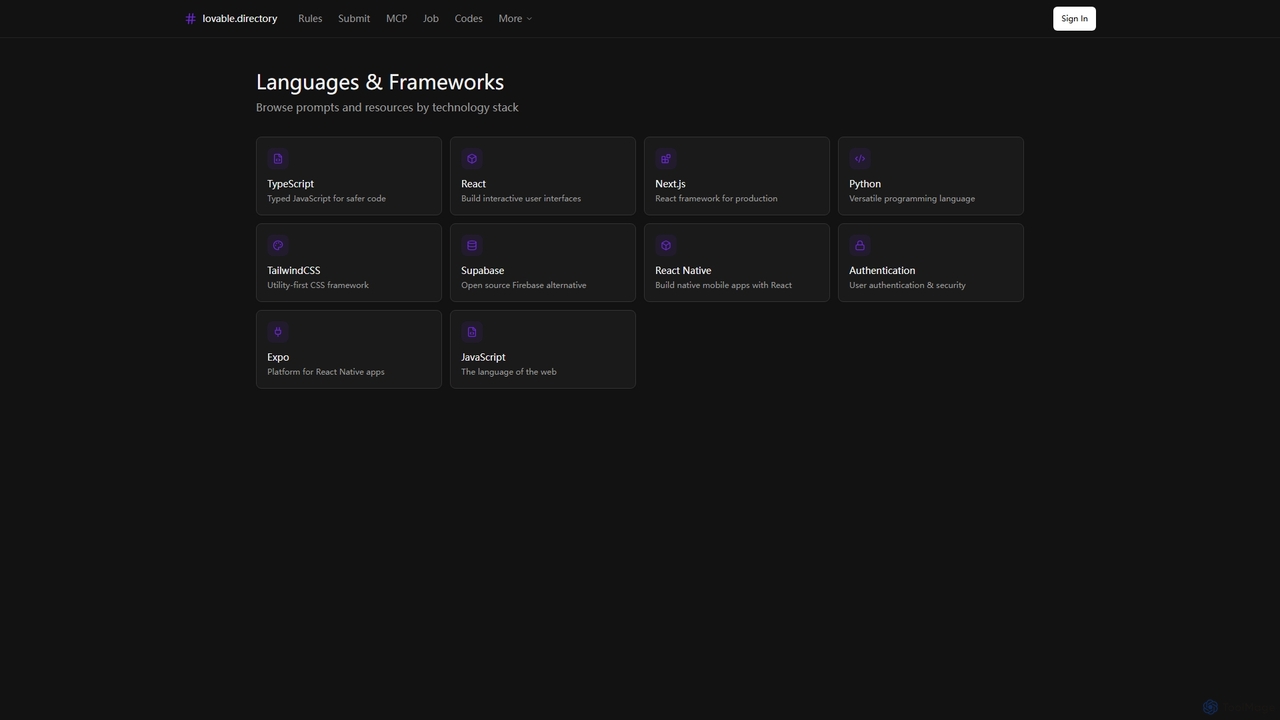Viewport: 1280px width, 720px height.
Task: Click 'Typed JavaScript for safer code' text
Action: click(326, 199)
